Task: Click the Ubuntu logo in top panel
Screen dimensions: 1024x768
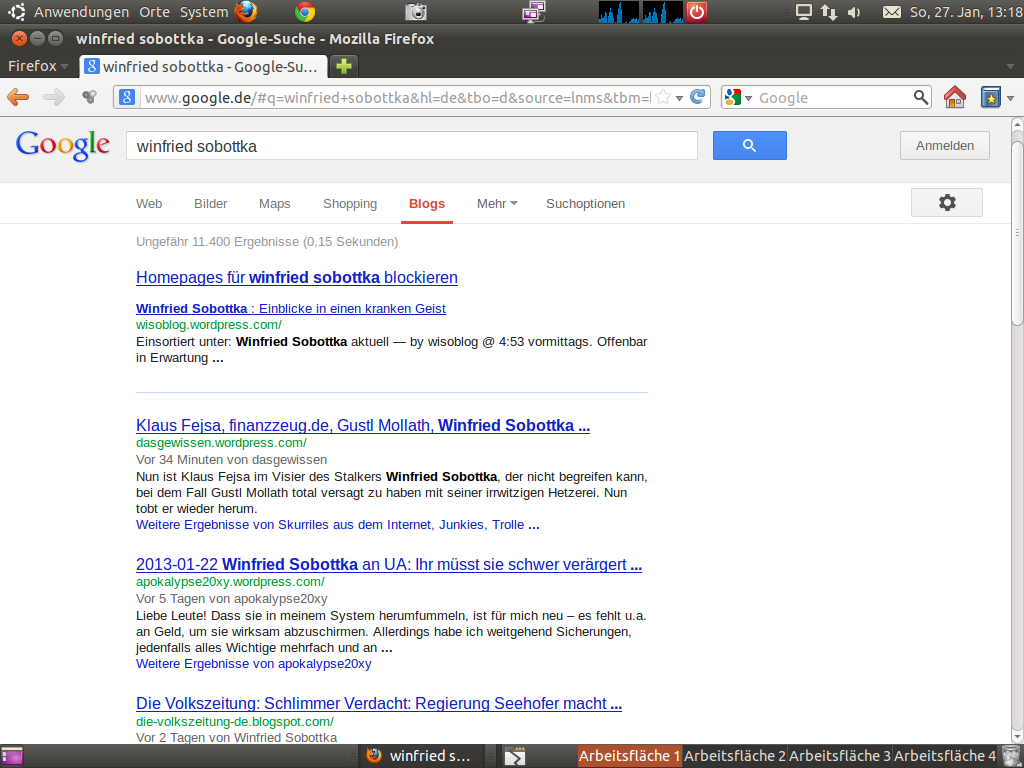Action: pos(16,12)
